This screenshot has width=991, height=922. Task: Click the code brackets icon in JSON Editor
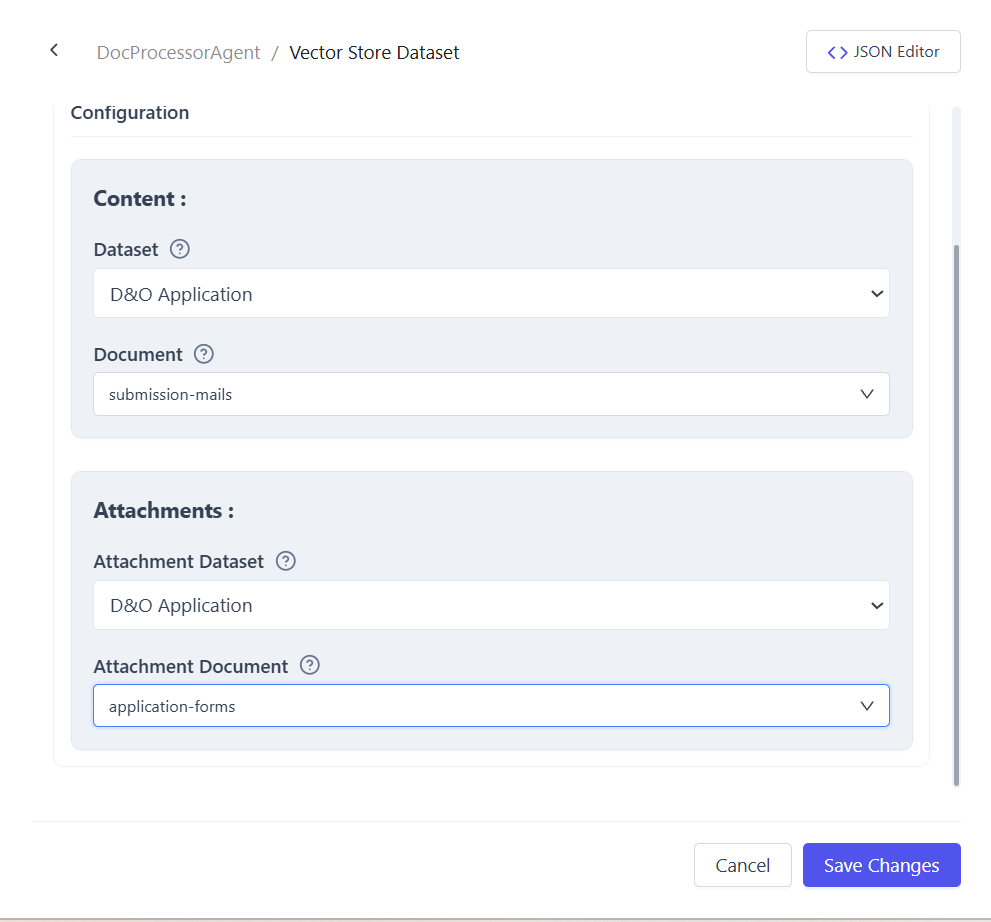click(x=837, y=52)
